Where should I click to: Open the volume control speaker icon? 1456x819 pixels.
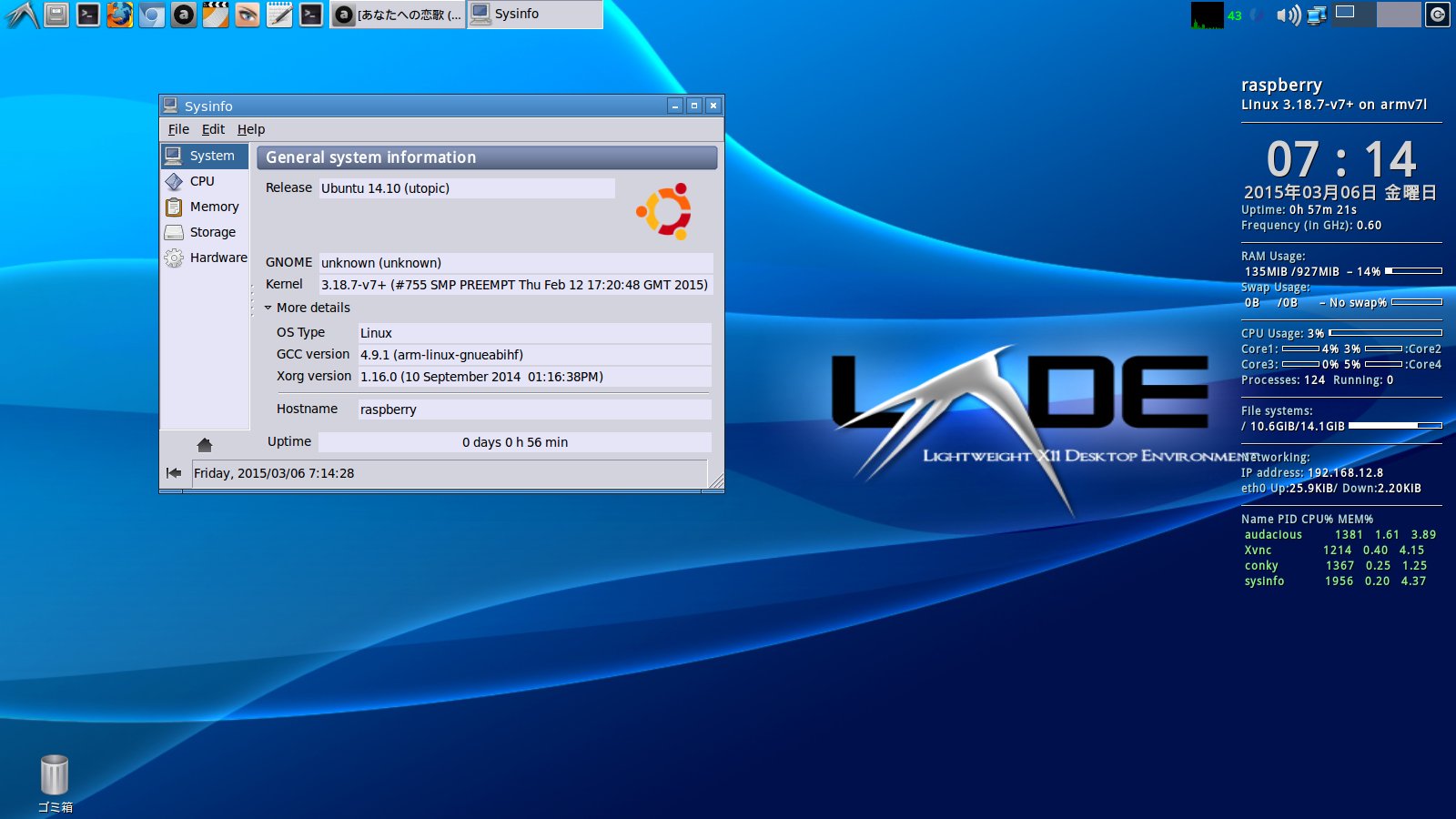tap(1287, 15)
